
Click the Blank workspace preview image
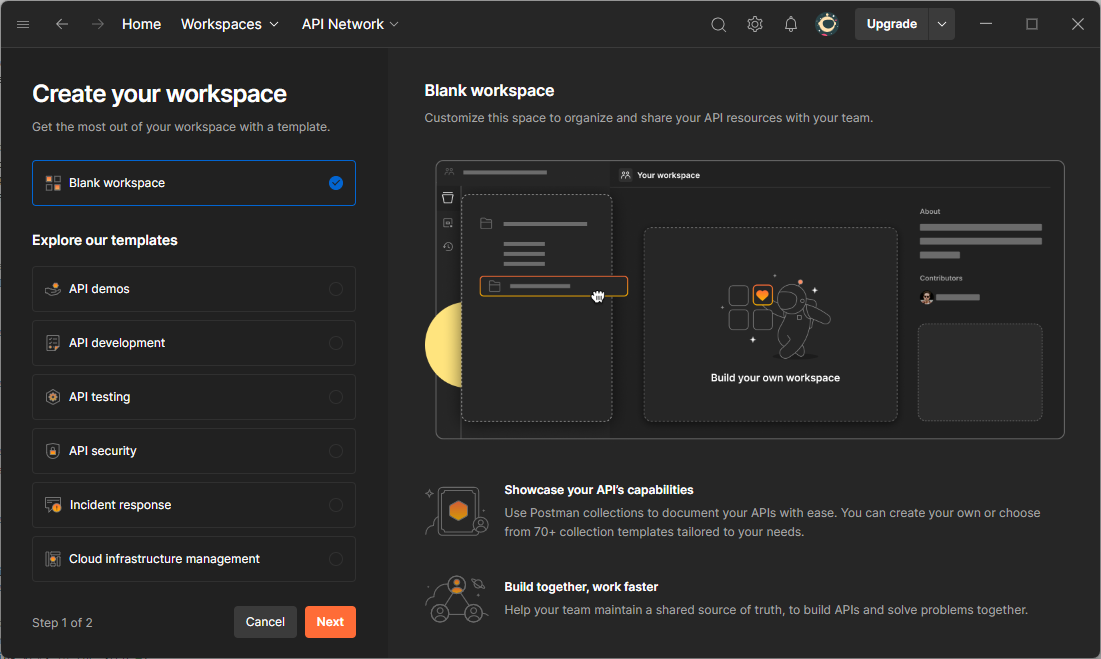[x=750, y=300]
